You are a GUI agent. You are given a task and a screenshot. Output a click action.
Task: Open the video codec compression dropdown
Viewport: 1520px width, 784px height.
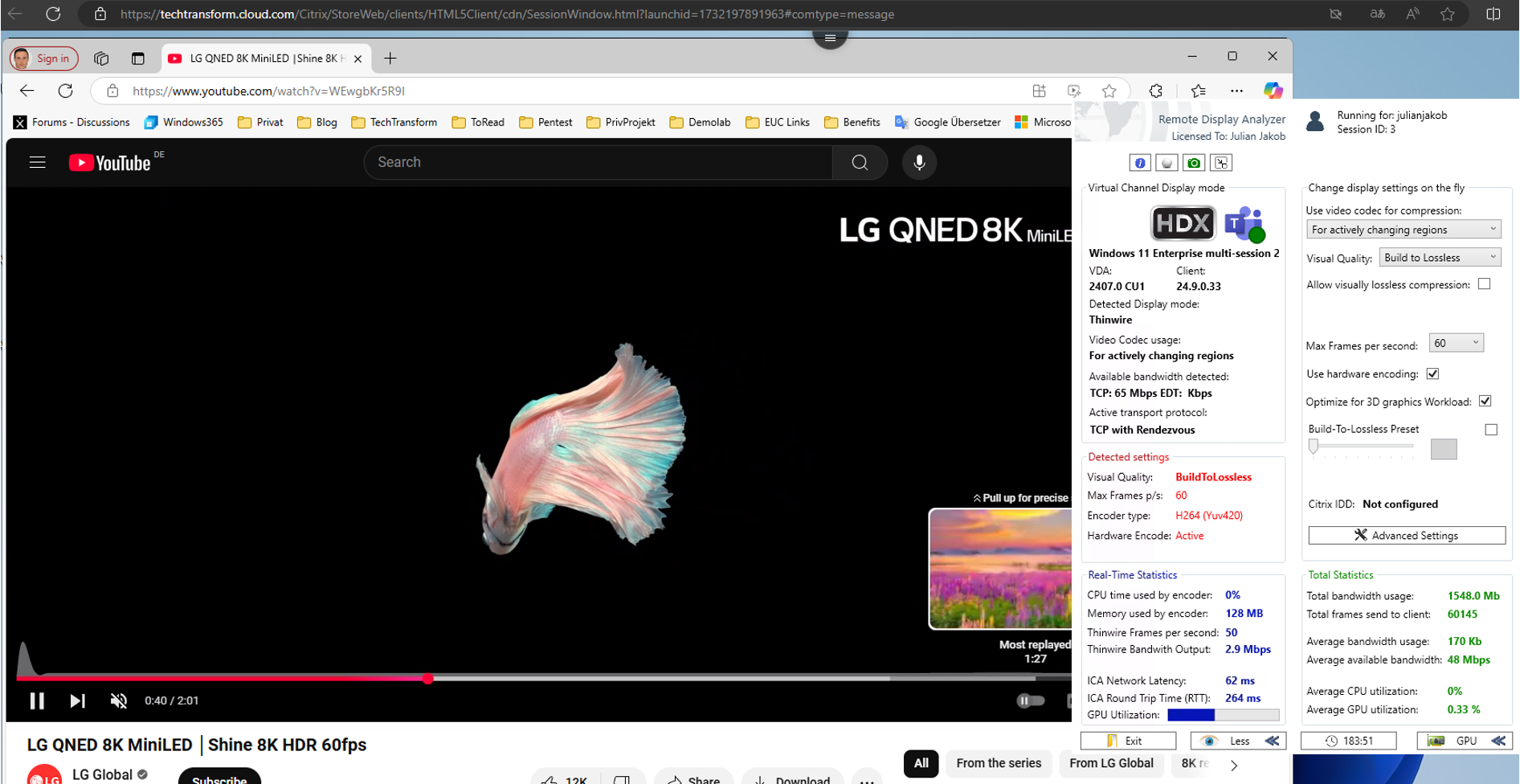coord(1403,230)
